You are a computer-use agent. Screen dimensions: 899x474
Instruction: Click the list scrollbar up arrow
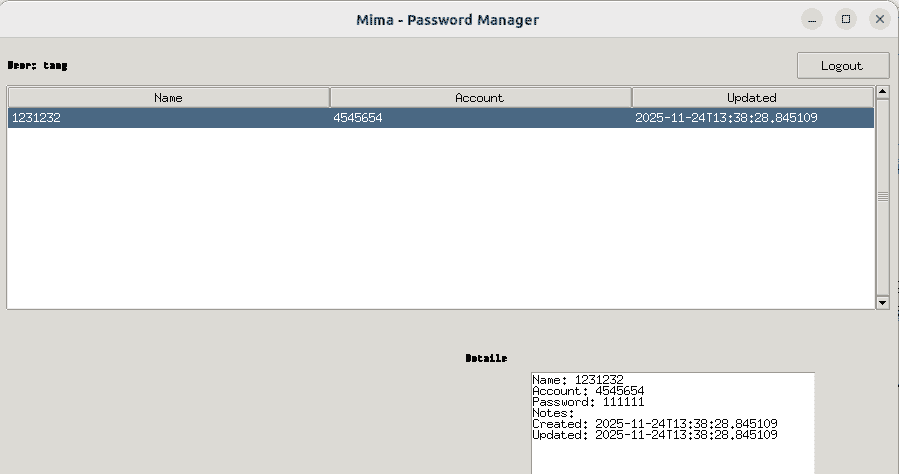click(882, 93)
